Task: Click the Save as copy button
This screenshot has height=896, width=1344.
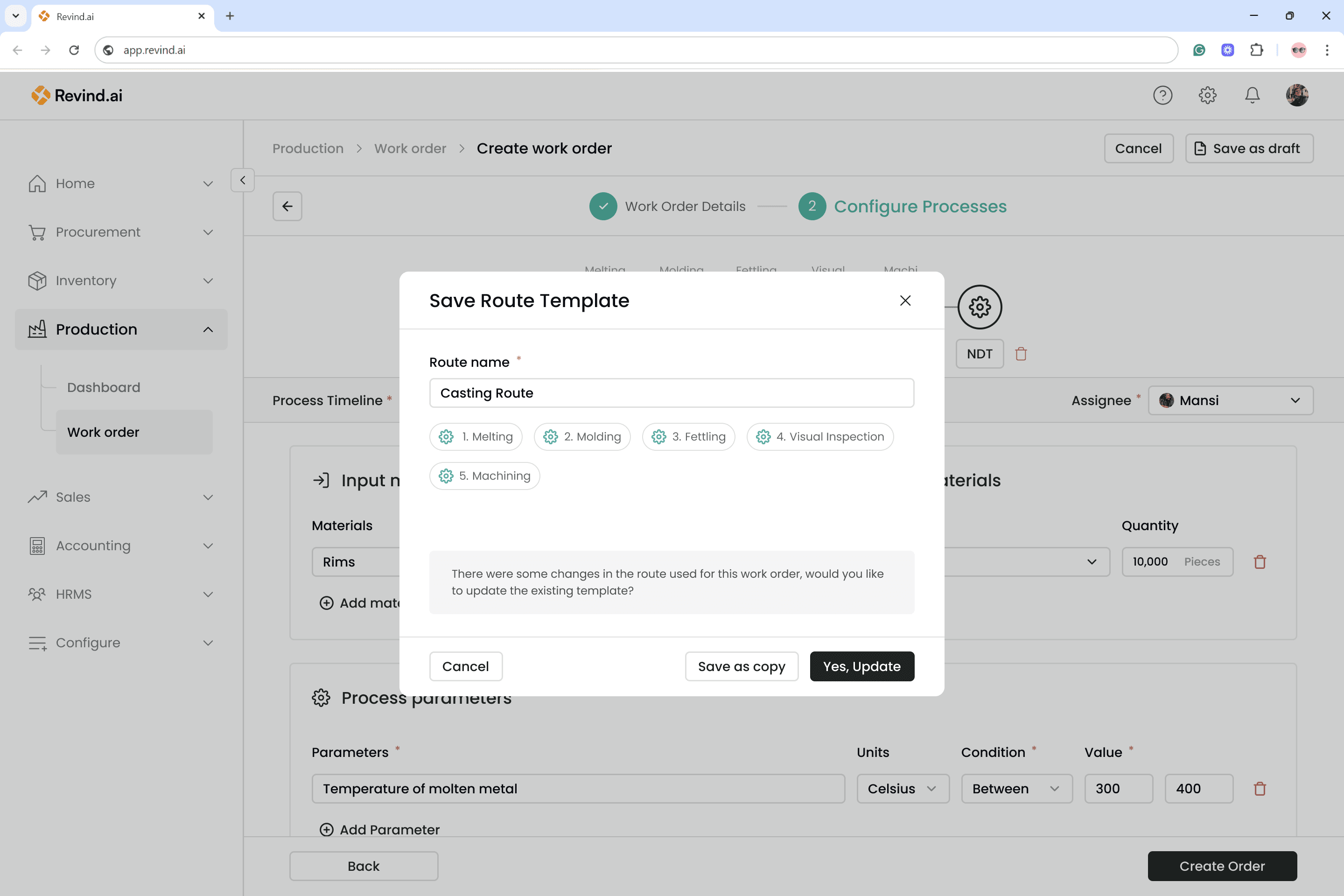Action: point(741,666)
